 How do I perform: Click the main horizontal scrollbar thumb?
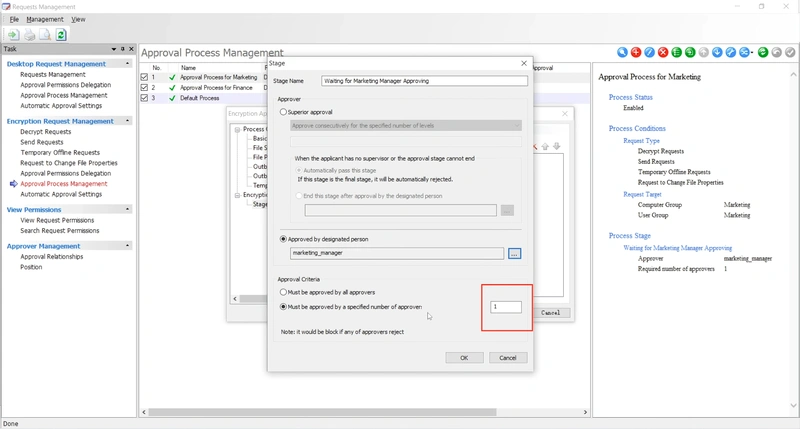point(322,412)
